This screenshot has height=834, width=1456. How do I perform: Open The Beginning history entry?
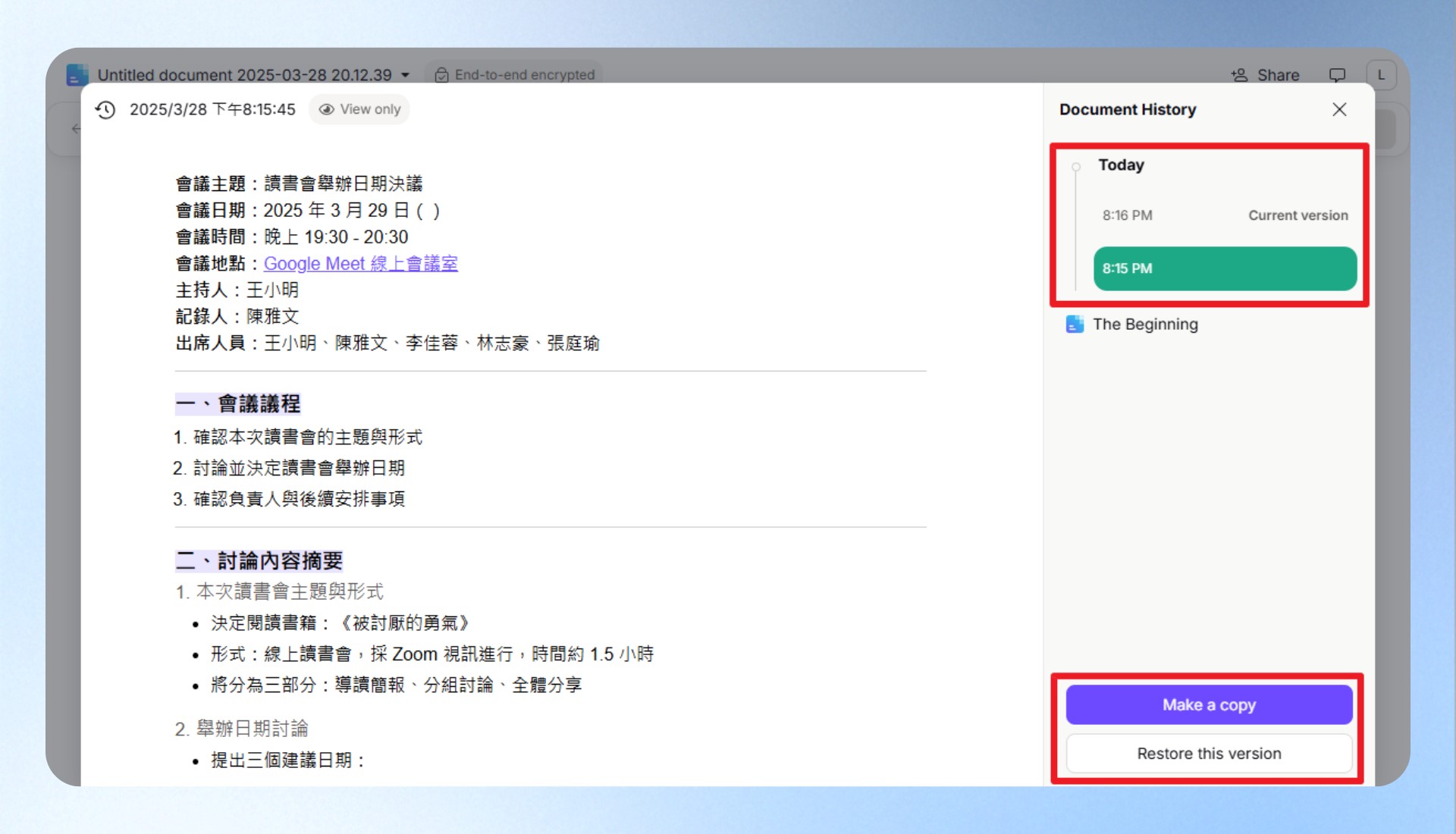pyautogui.click(x=1145, y=325)
